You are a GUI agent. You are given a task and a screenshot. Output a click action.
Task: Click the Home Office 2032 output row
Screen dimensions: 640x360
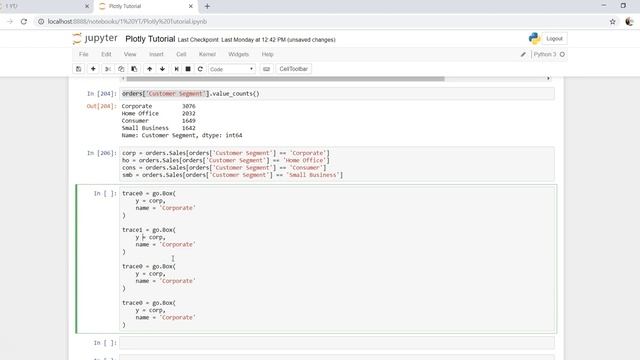pyautogui.click(x=158, y=113)
